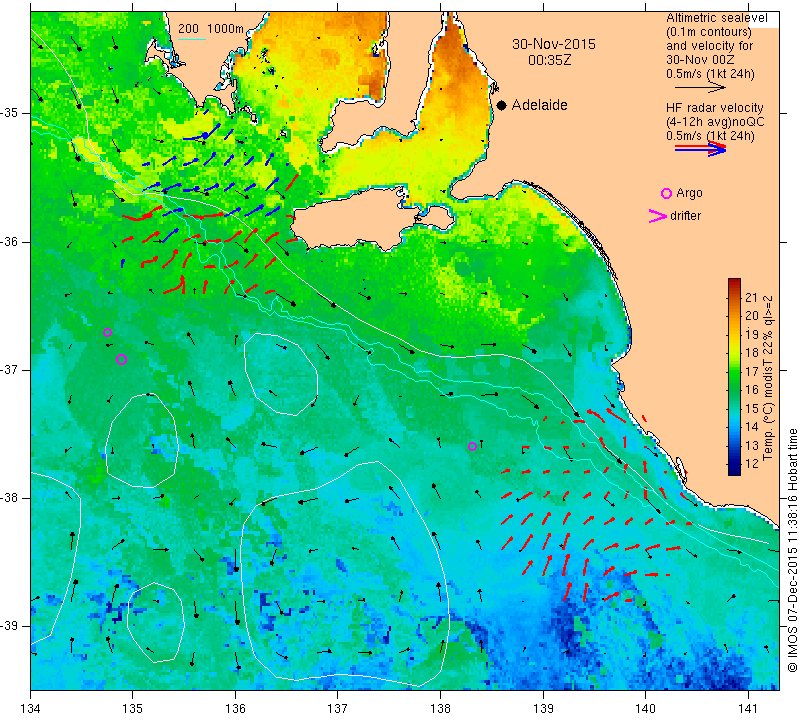This screenshot has width=800, height=720.
Task: Click the cyan 200m contour legend line
Action: tap(192, 39)
